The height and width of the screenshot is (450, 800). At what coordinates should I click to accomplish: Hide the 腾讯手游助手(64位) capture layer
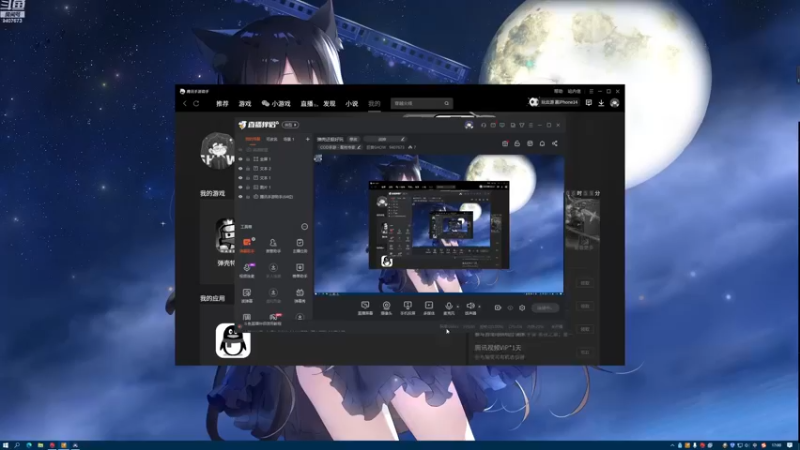pyautogui.click(x=241, y=197)
